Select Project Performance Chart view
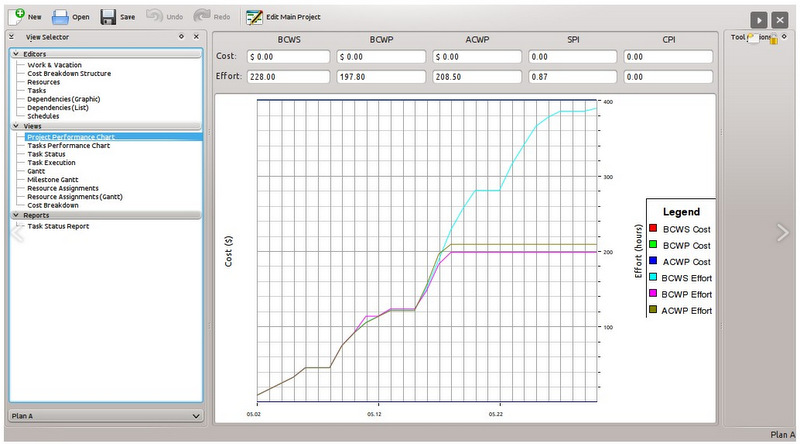The image size is (800, 444). click(71, 137)
